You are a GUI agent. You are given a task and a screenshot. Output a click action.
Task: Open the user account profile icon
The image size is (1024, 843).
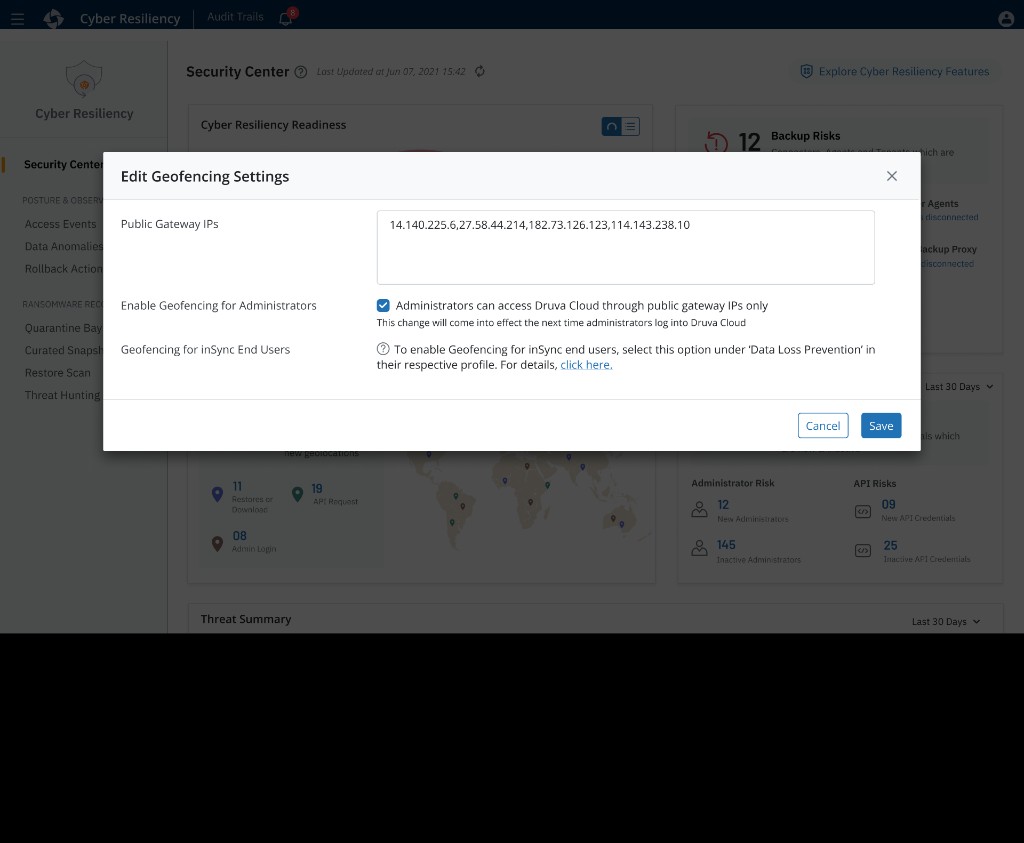[x=1006, y=18]
